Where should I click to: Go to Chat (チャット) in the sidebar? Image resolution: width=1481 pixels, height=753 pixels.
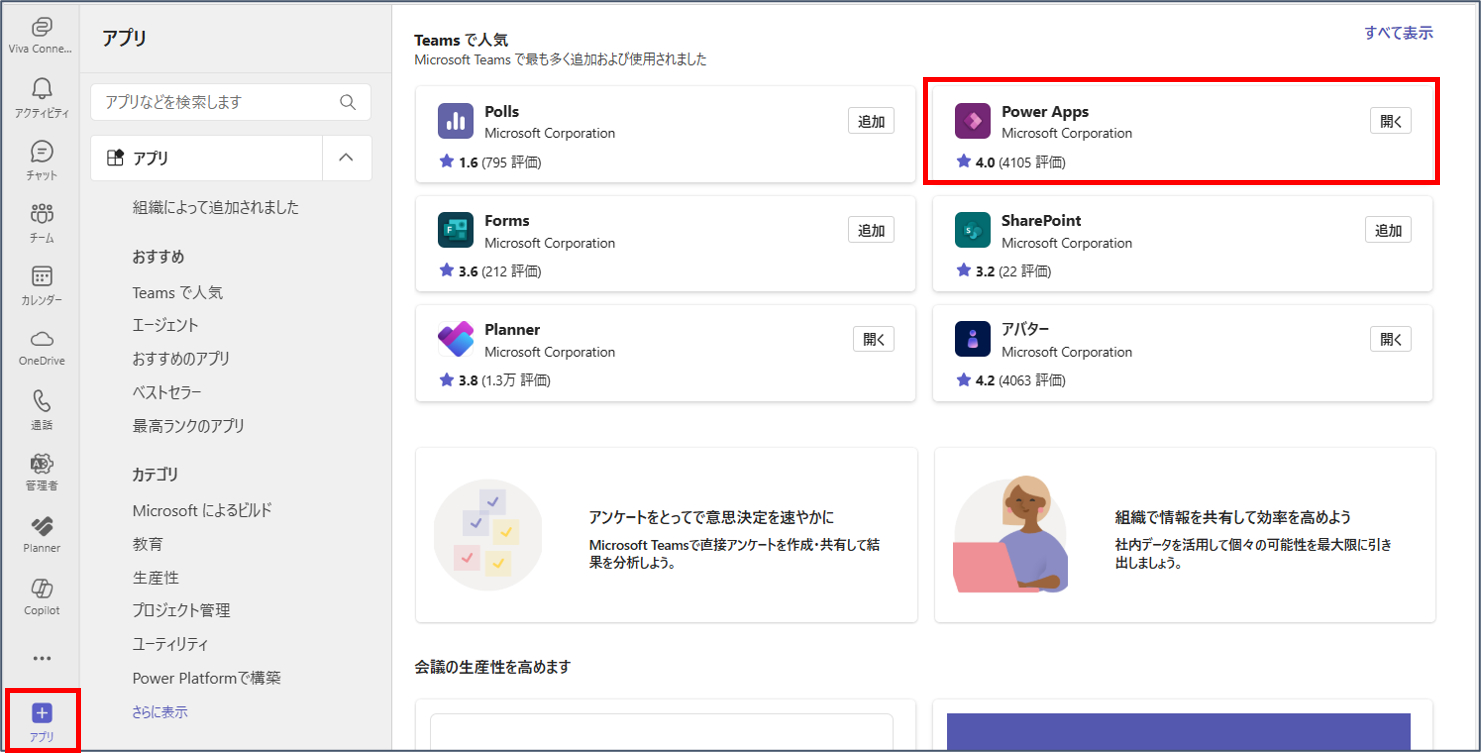41,160
